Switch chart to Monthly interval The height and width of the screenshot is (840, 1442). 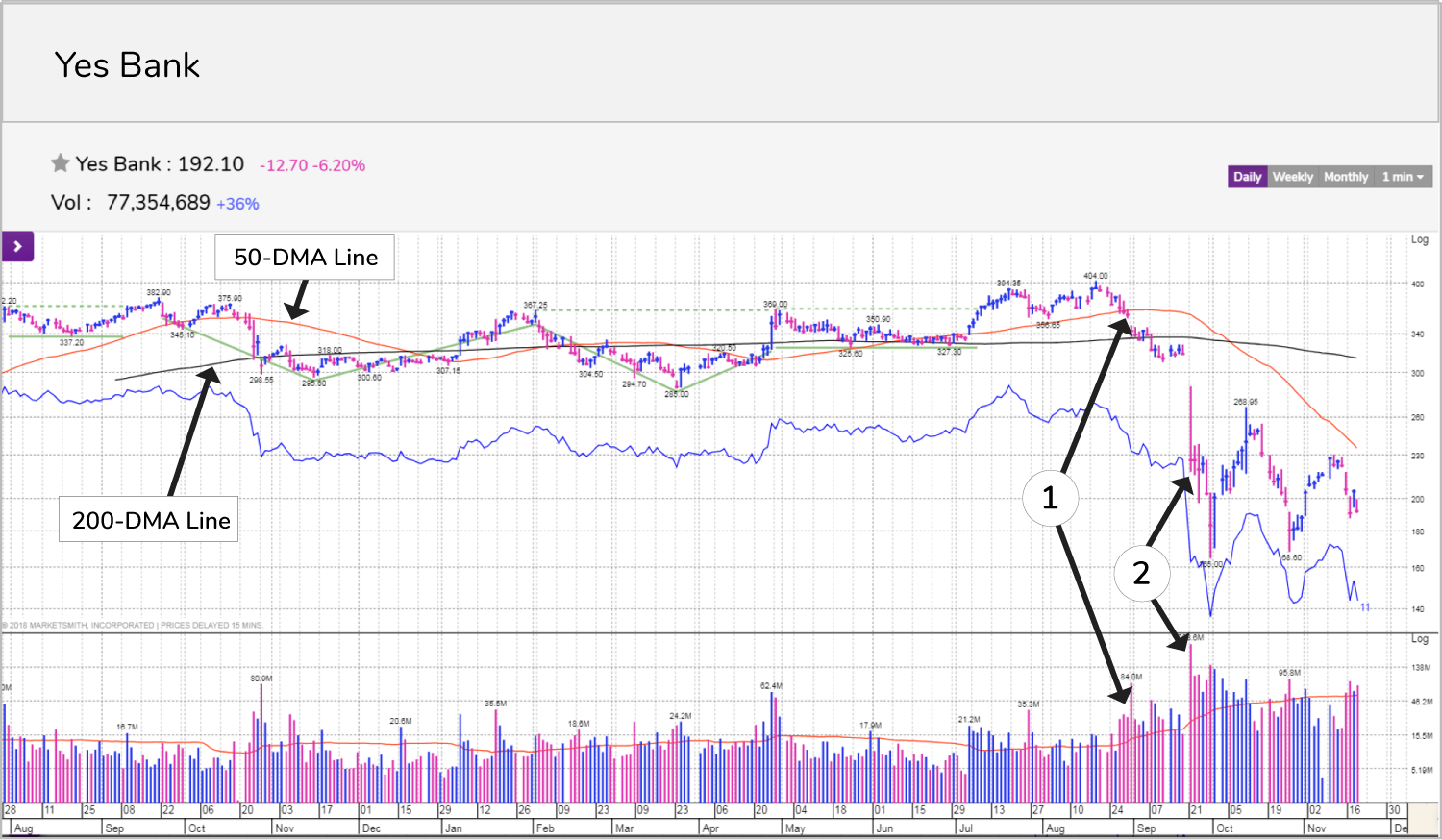[1346, 177]
